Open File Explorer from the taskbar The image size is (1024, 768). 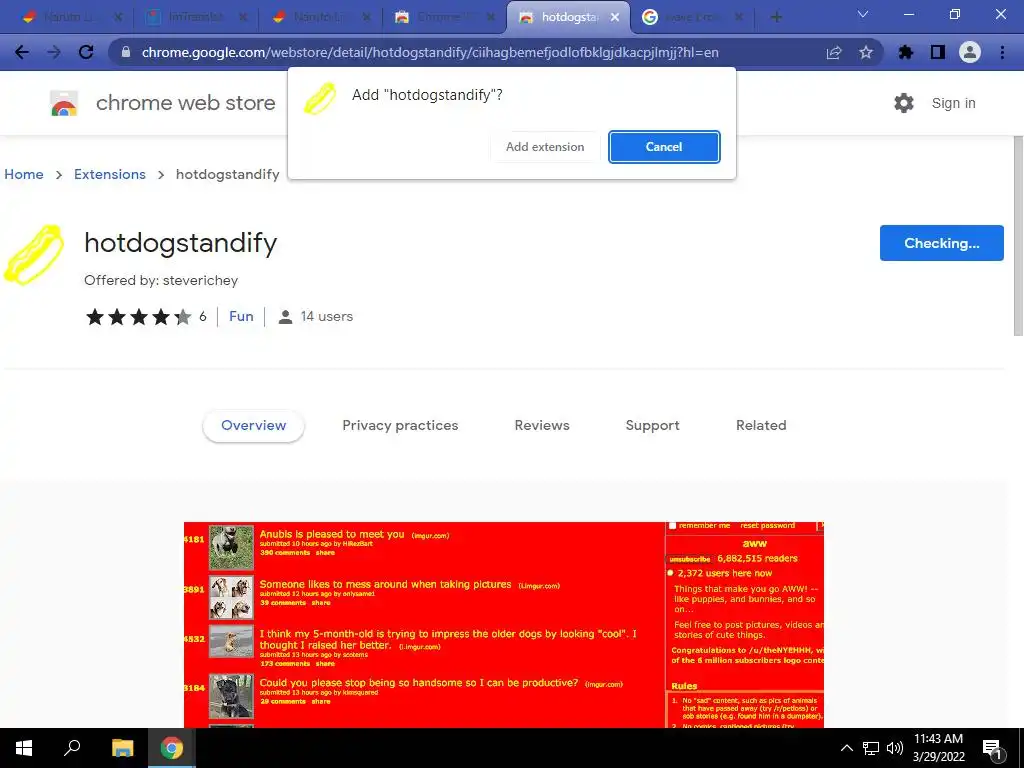pyautogui.click(x=122, y=748)
